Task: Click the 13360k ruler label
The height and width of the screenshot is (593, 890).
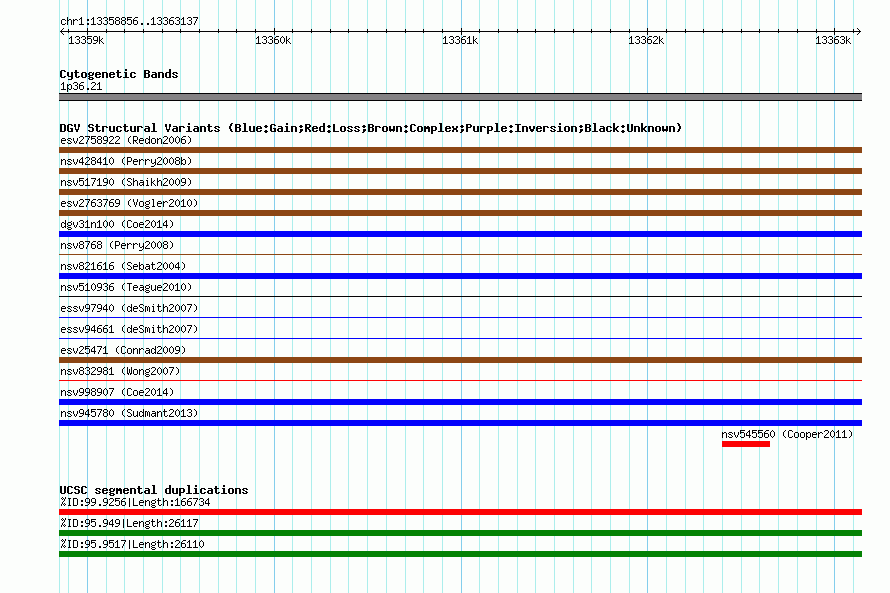Action: (273, 40)
